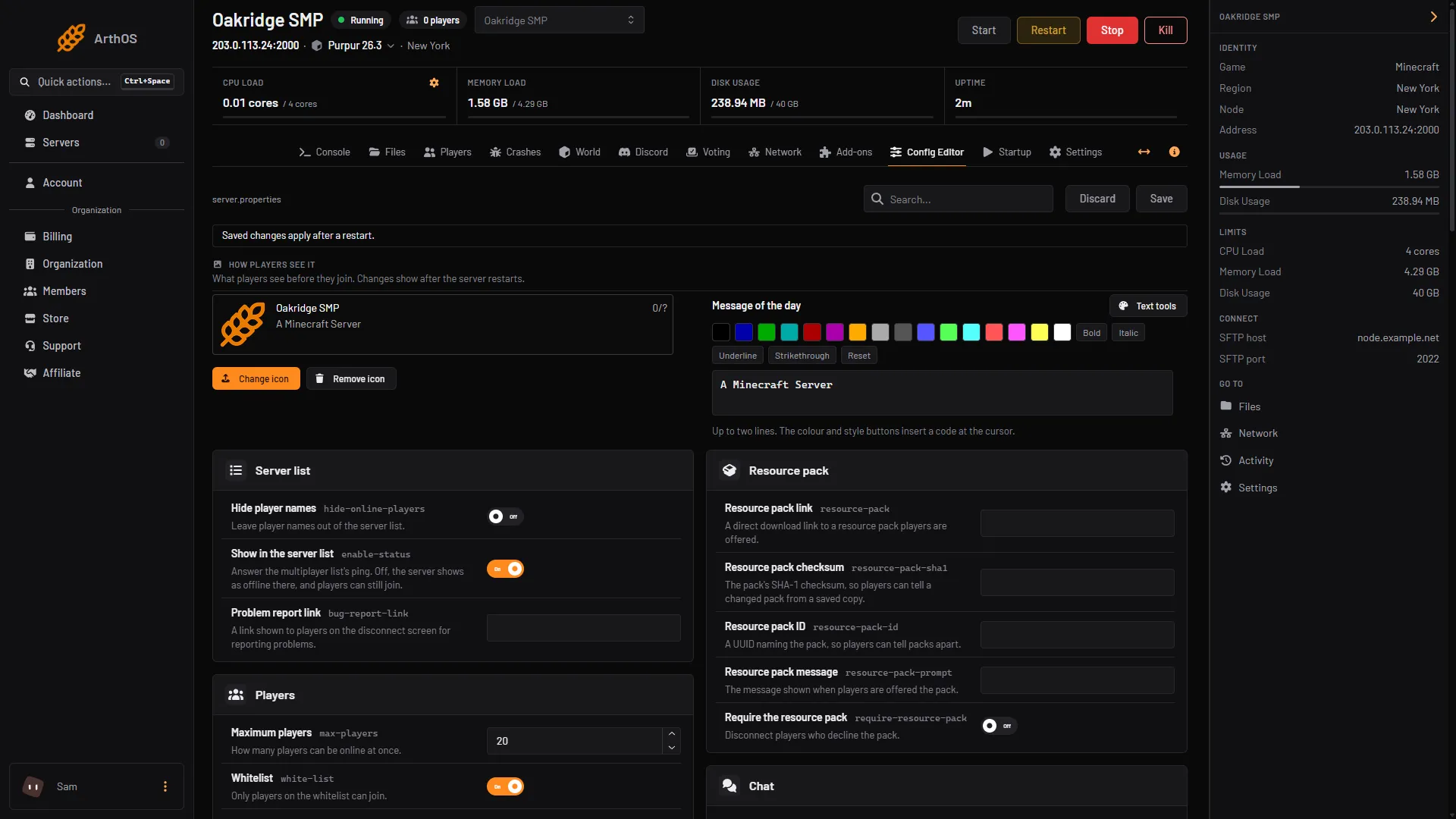This screenshot has height=819, width=1456.
Task: Enable Require the resource pack switch
Action: coord(999,726)
